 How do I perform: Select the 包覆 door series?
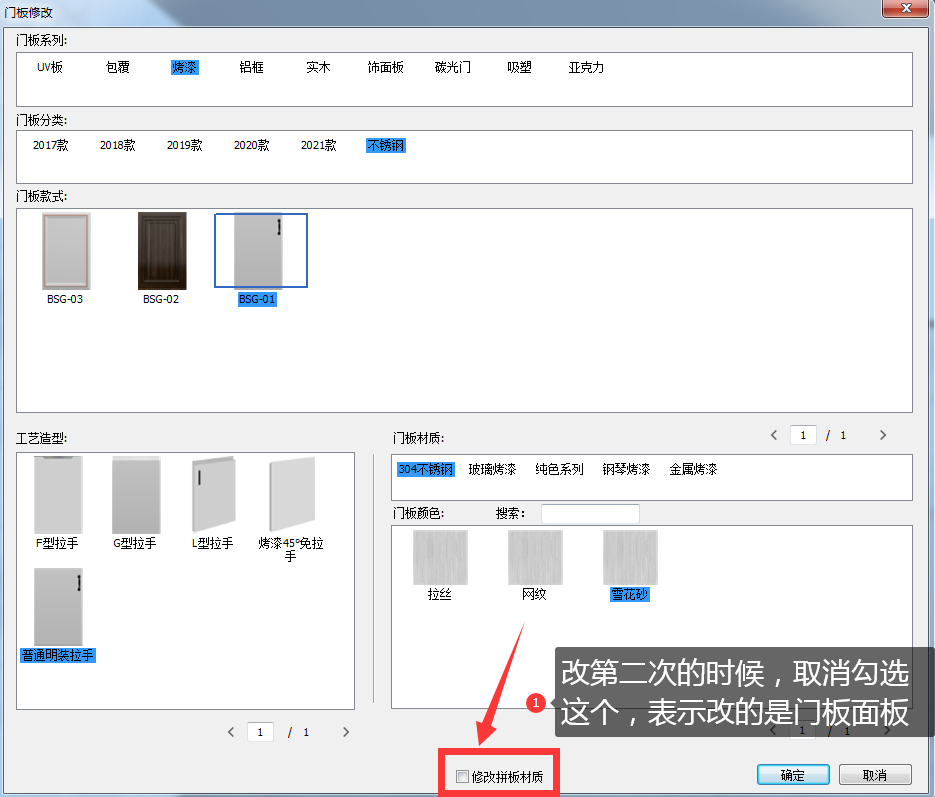click(117, 67)
